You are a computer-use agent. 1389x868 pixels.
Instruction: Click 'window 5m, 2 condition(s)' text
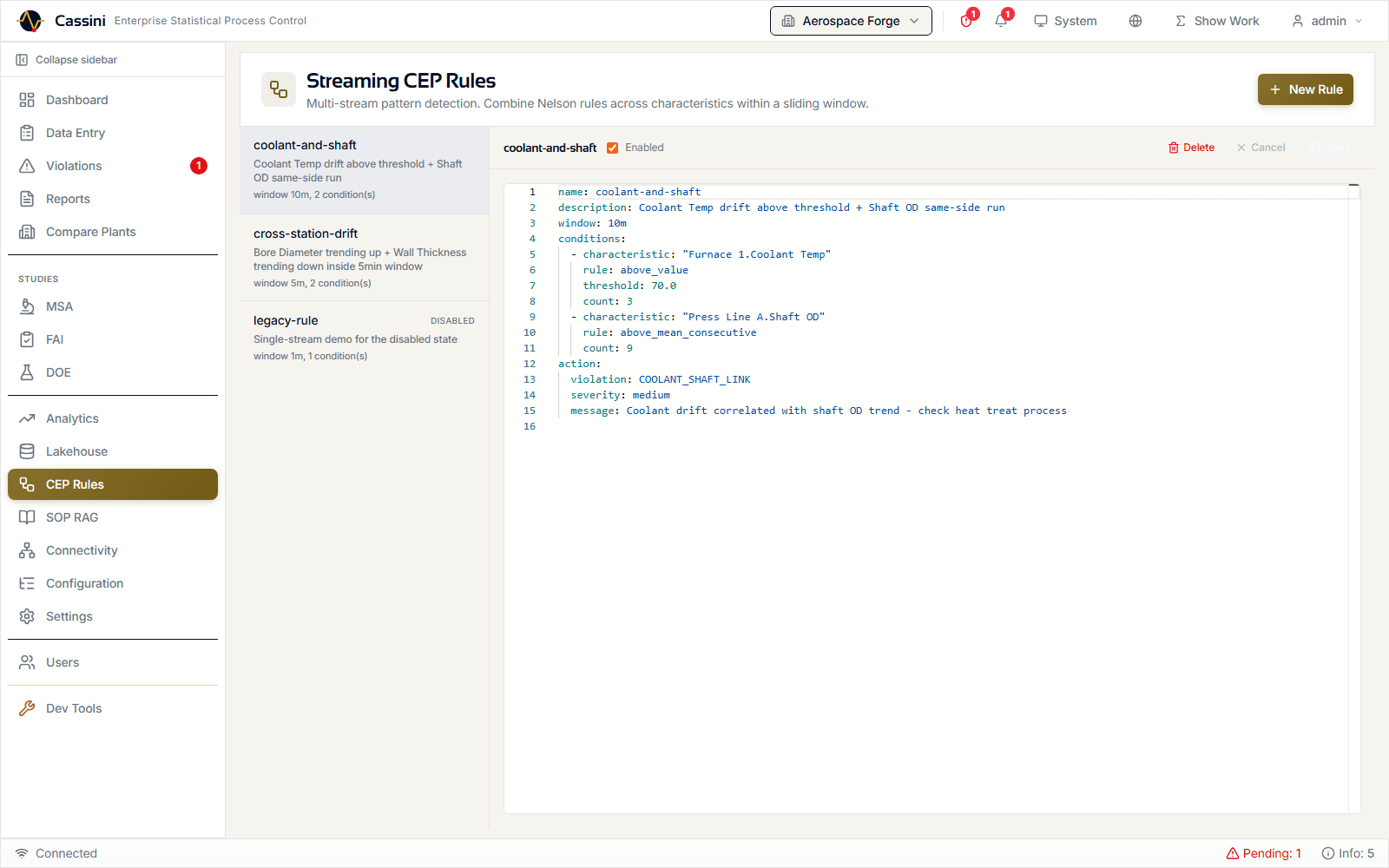point(313,283)
